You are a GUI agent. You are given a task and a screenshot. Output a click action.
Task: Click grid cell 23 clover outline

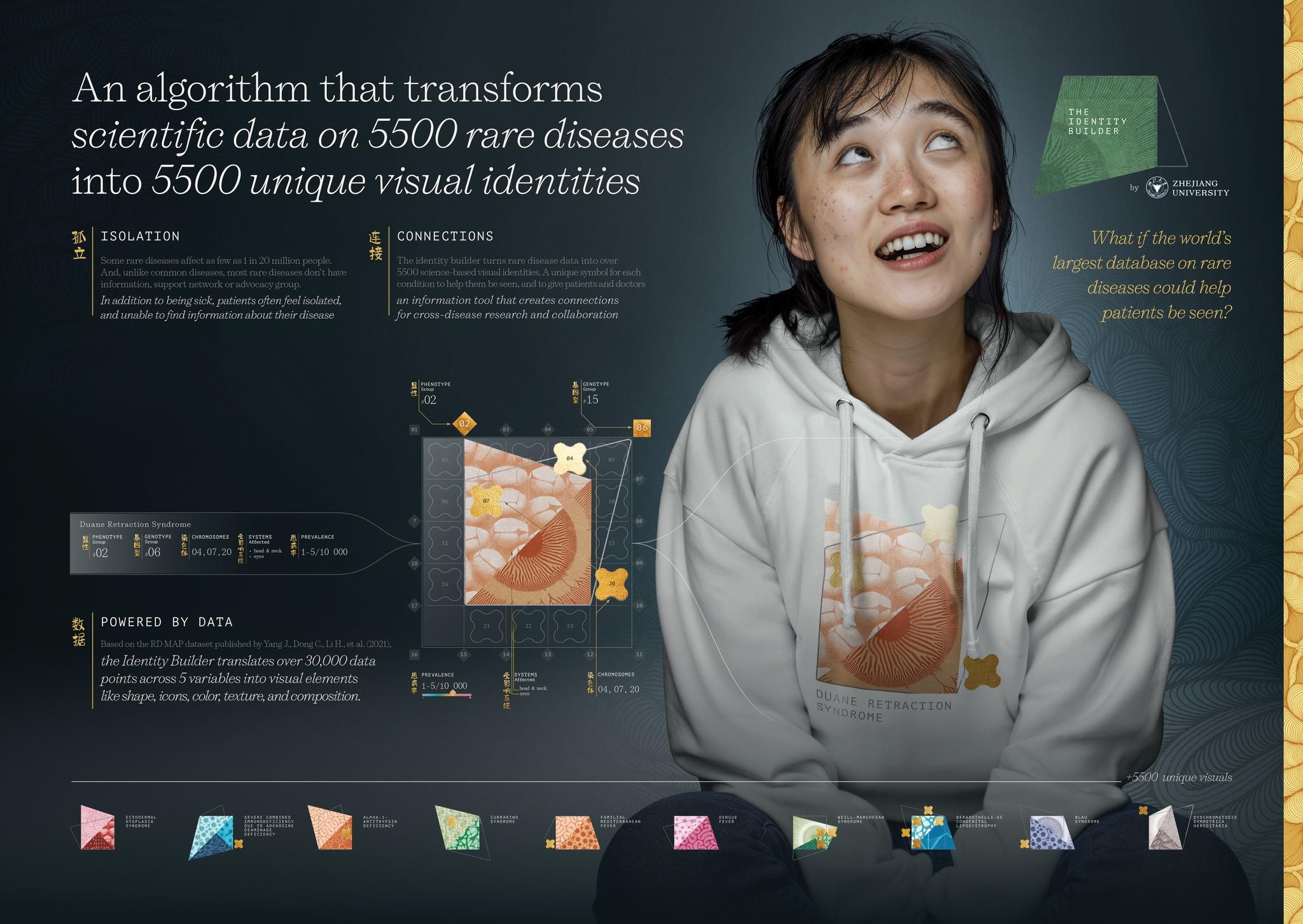tap(569, 626)
